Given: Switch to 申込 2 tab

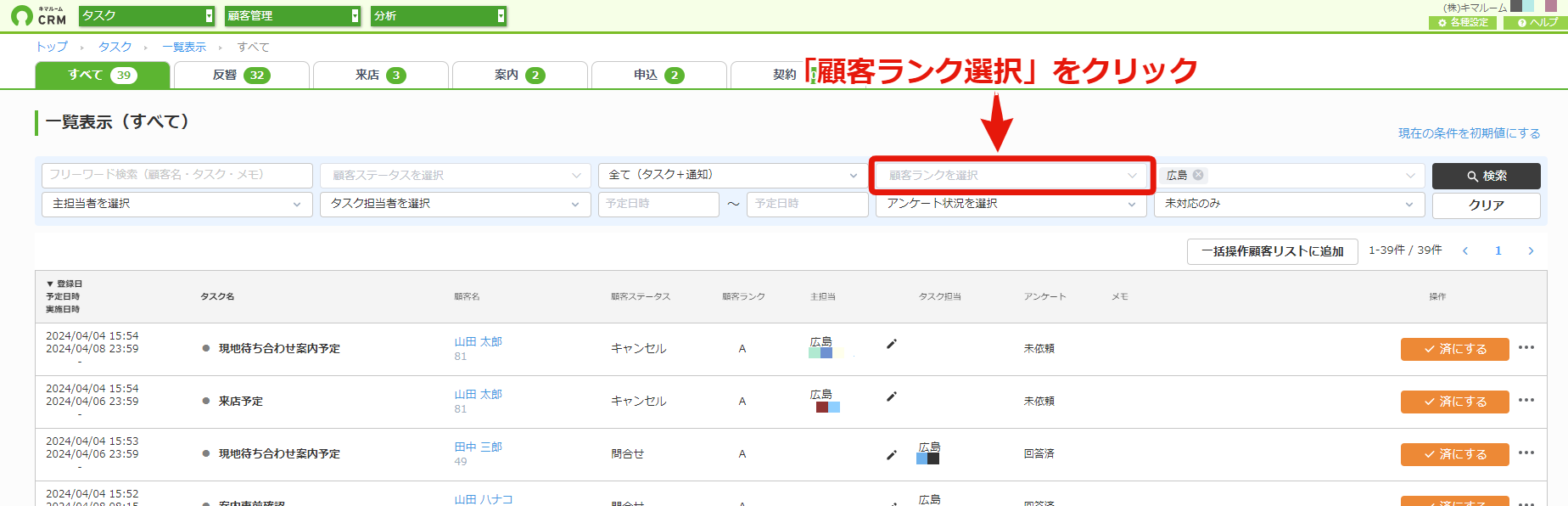Looking at the screenshot, I should (659, 75).
